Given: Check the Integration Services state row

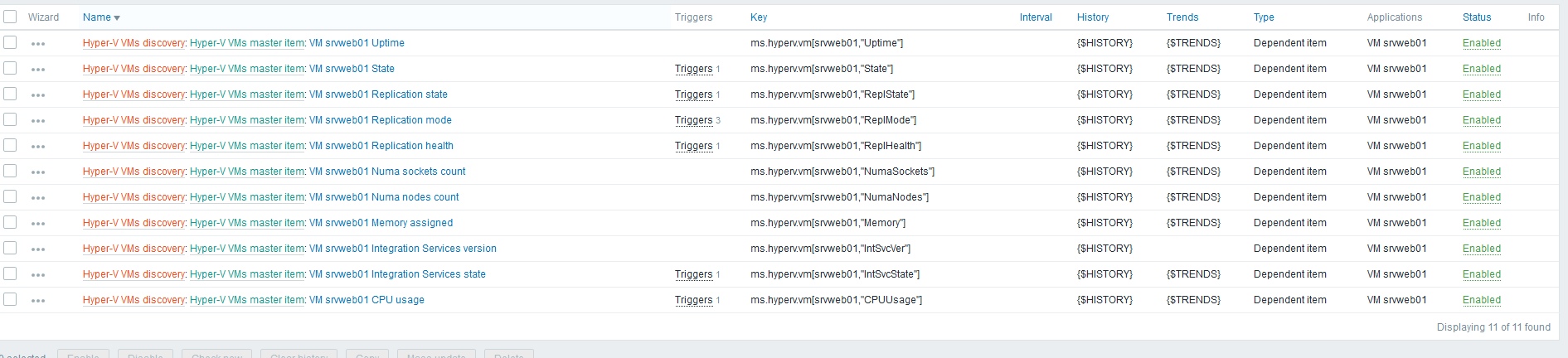Looking at the screenshot, I should click(10, 273).
